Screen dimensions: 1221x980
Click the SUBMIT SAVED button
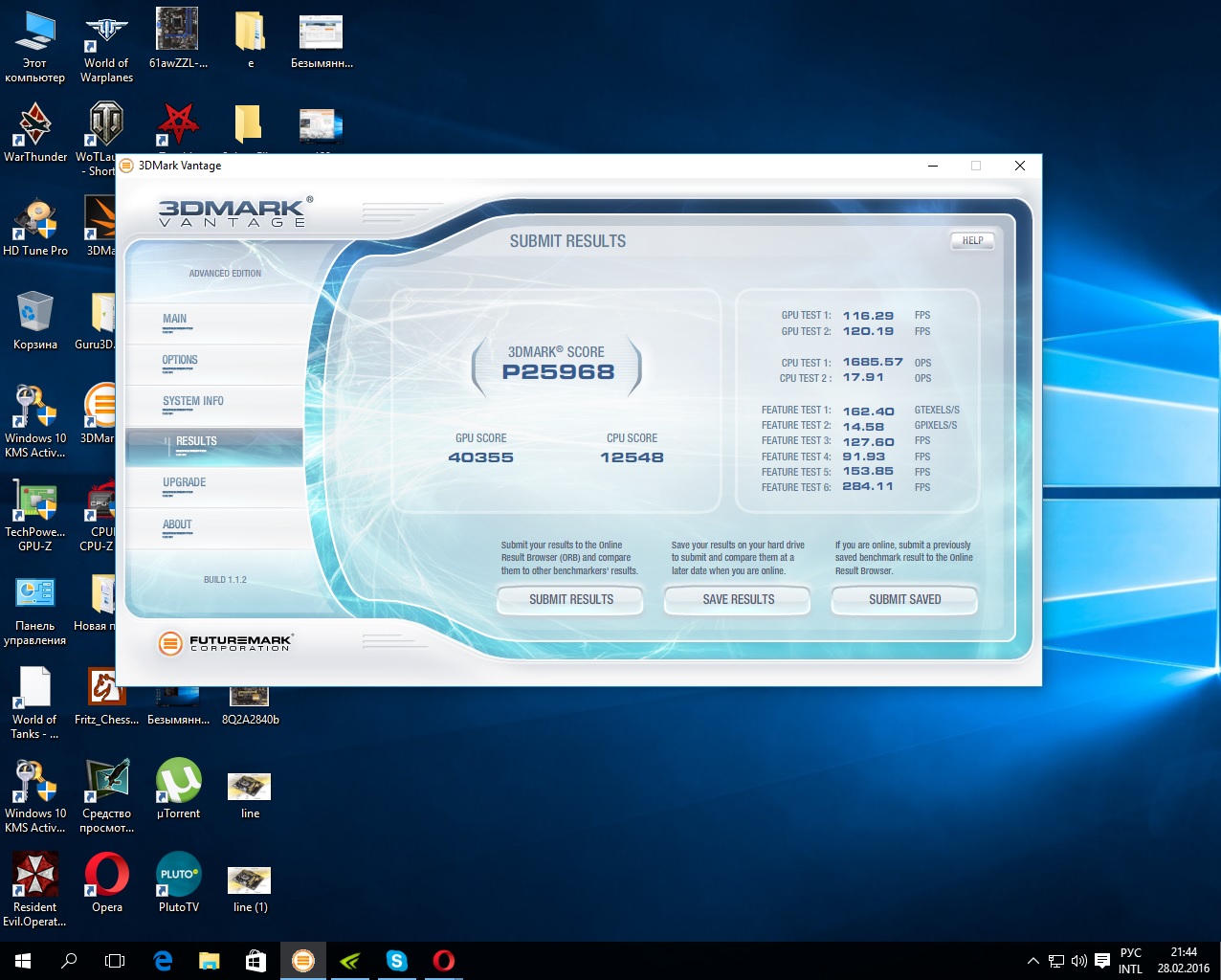pos(904,600)
